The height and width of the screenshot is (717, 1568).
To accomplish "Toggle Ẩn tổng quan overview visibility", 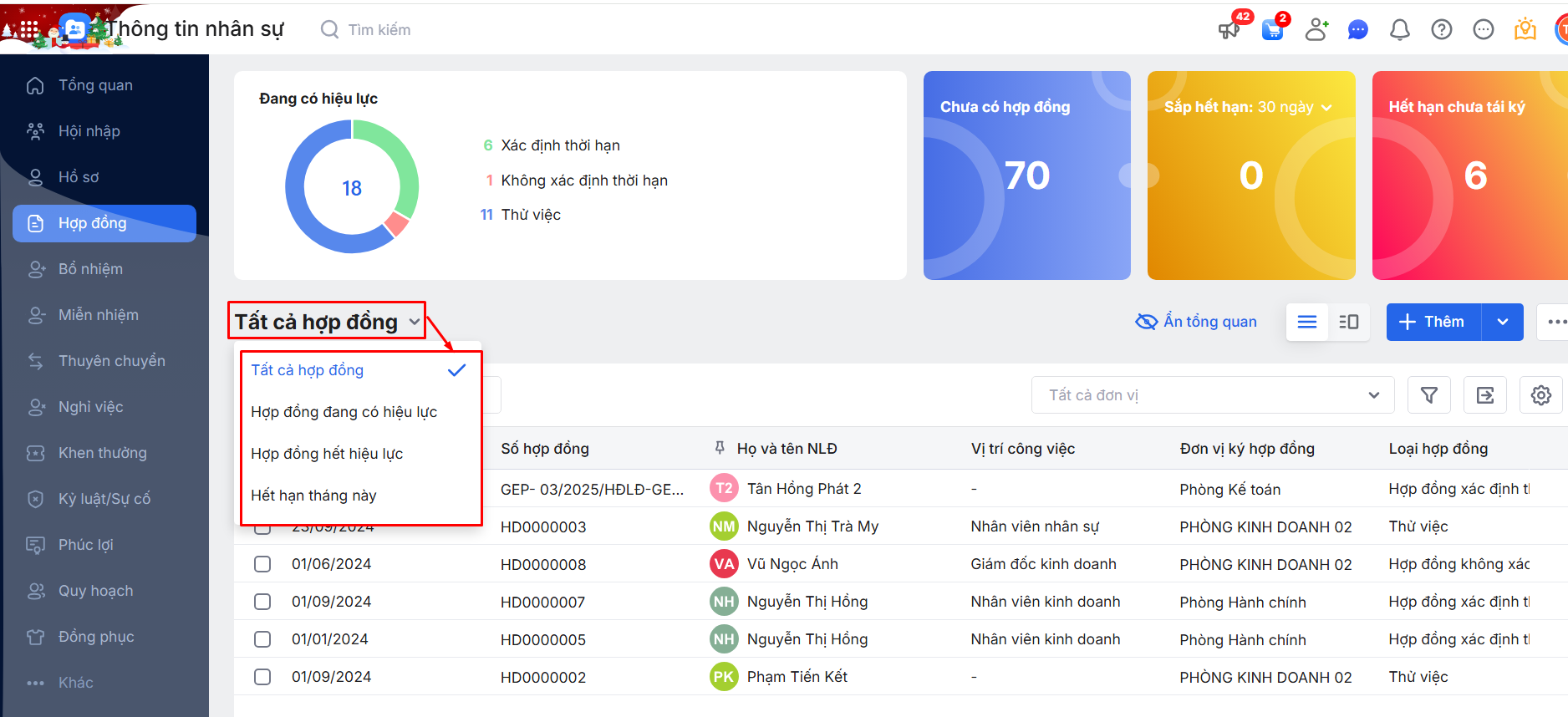I will (x=1195, y=322).
